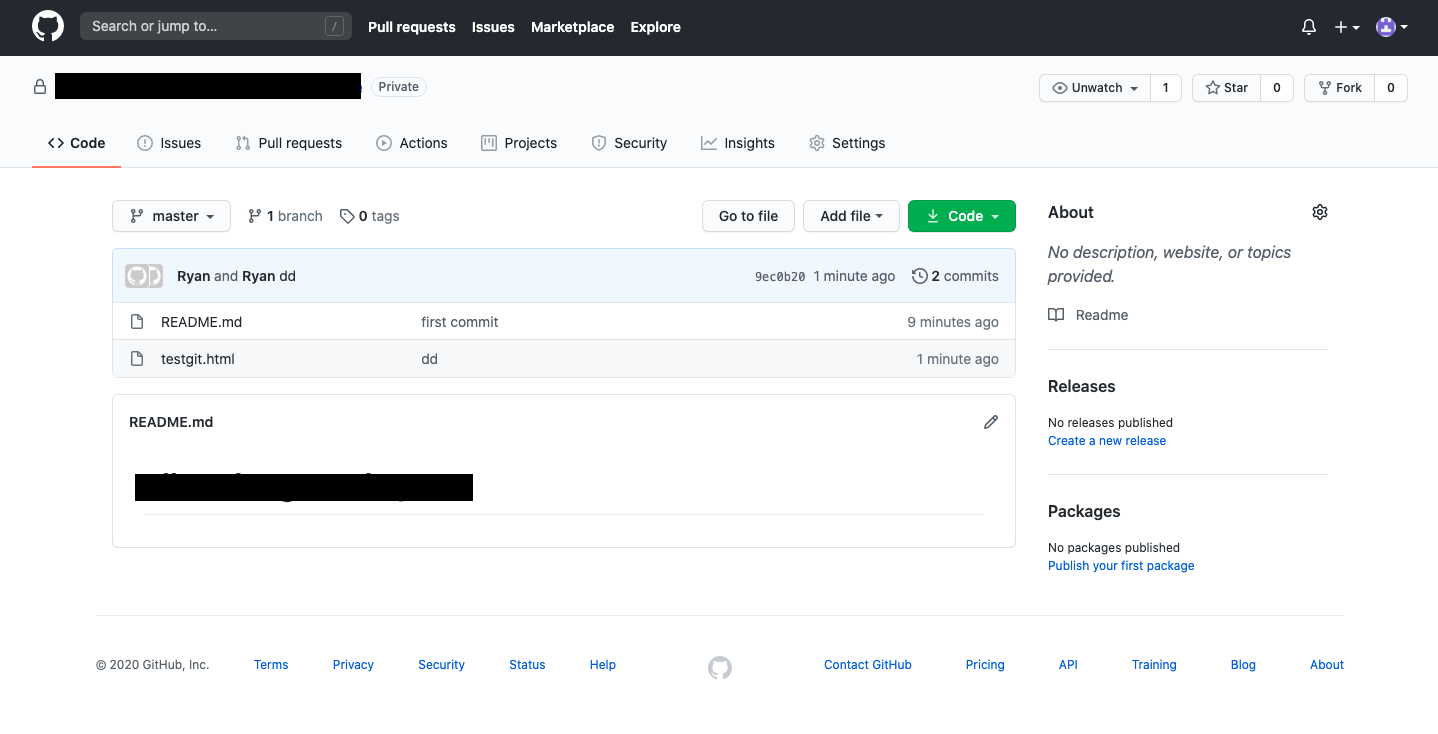
Task: Switch to the repository Issues tab
Action: (169, 143)
